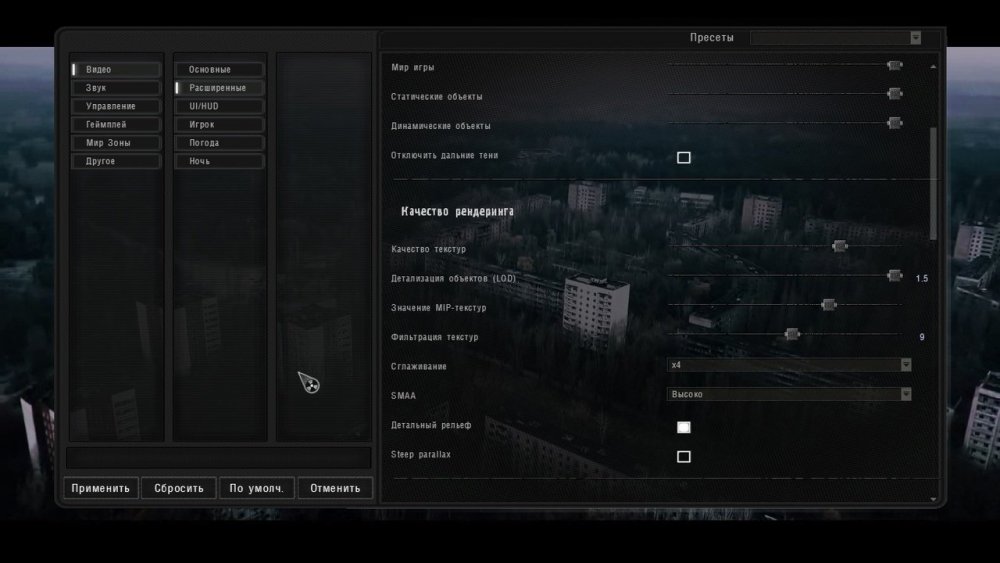Expand the Пресеты dropdown

(x=835, y=38)
